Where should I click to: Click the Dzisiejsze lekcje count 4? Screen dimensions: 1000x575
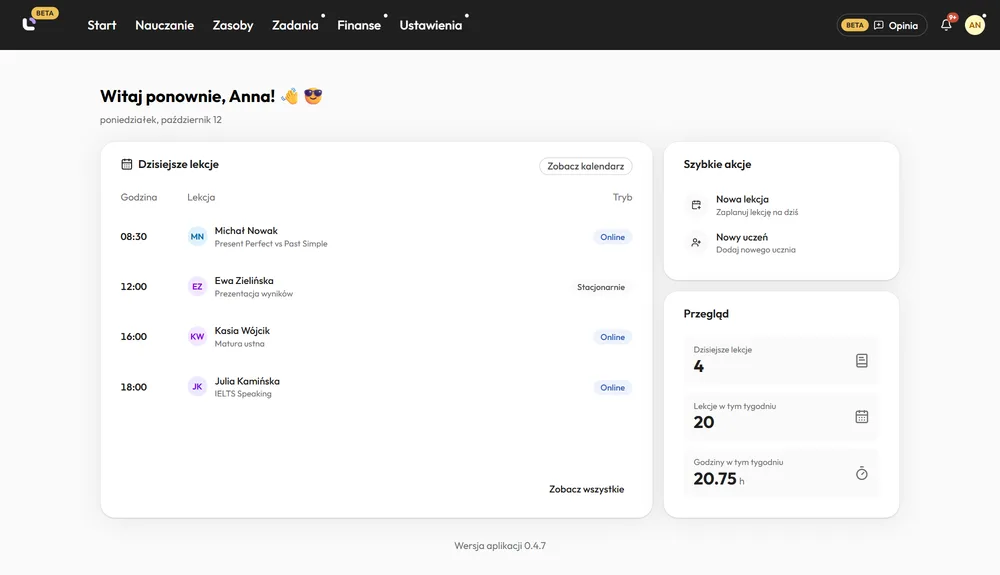698,366
